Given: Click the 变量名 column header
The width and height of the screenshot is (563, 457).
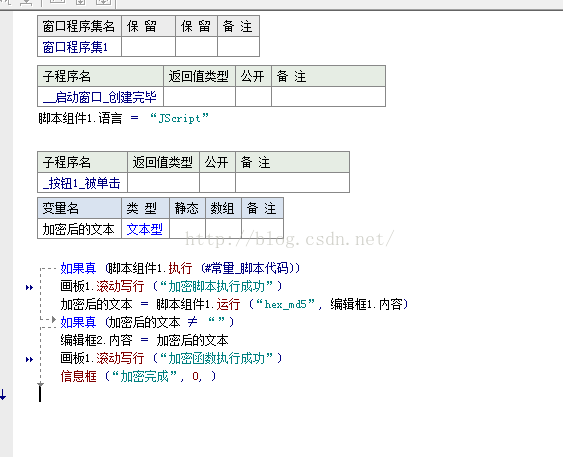Looking at the screenshot, I should [79, 208].
